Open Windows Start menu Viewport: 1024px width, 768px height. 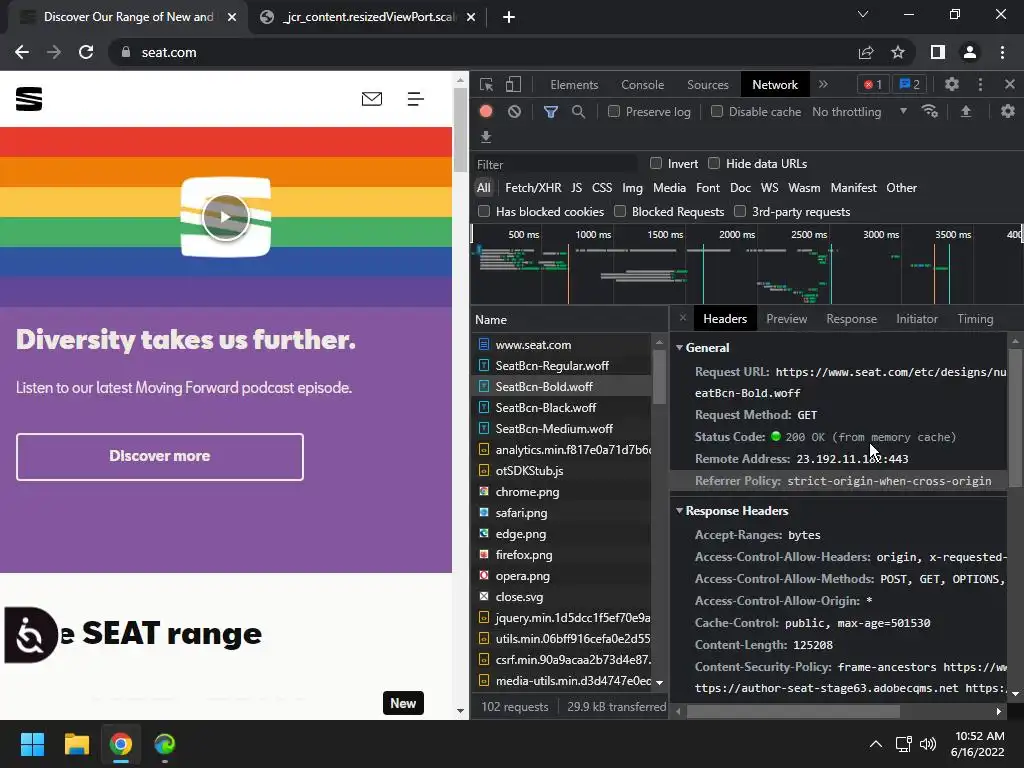point(32,744)
